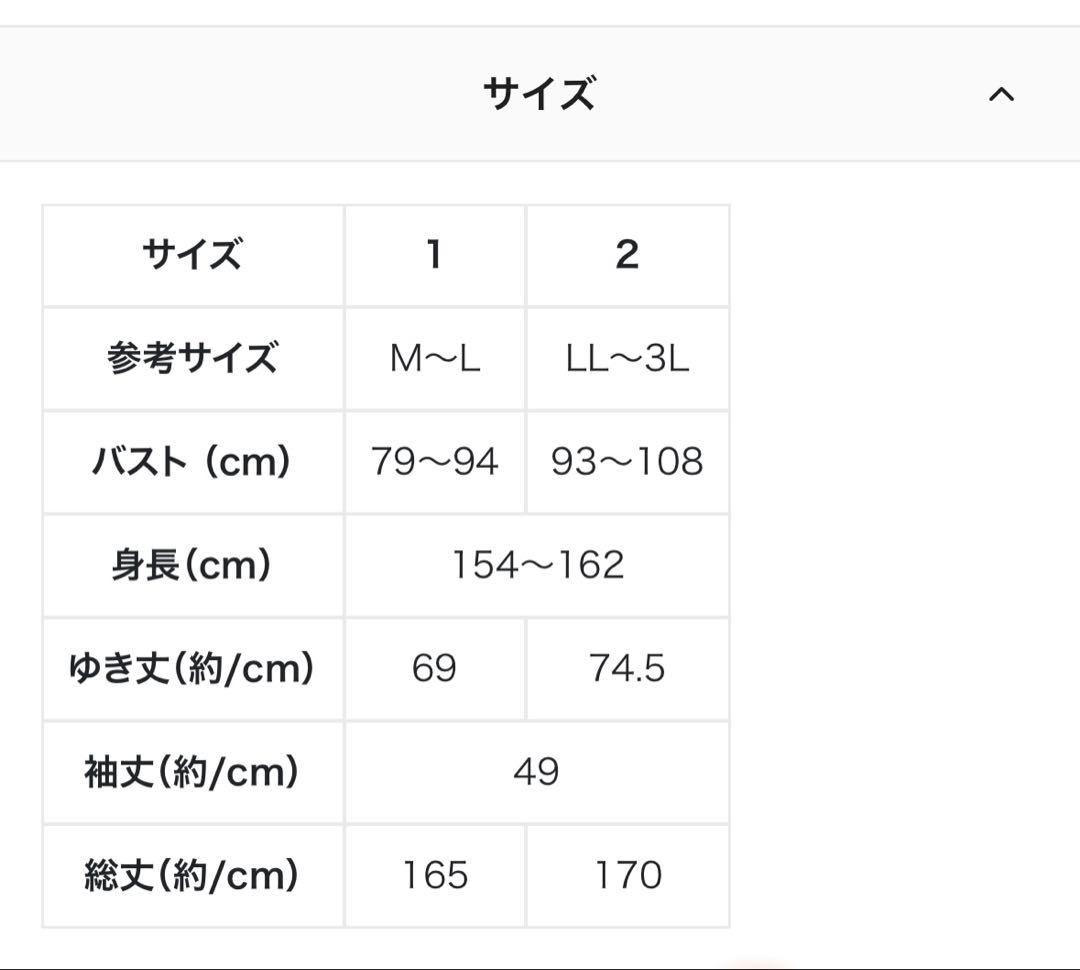Click the 参考サイズ row label
The height and width of the screenshot is (970, 1080).
coord(192,358)
